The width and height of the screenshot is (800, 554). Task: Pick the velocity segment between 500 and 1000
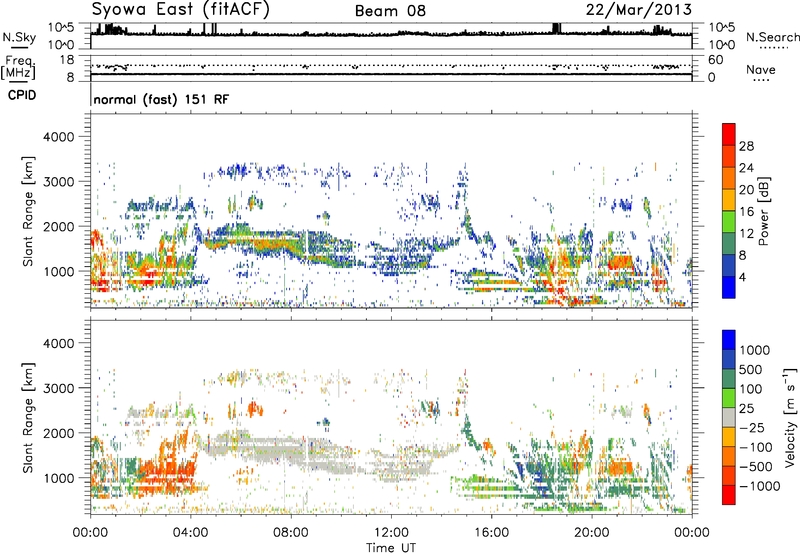coord(729,360)
